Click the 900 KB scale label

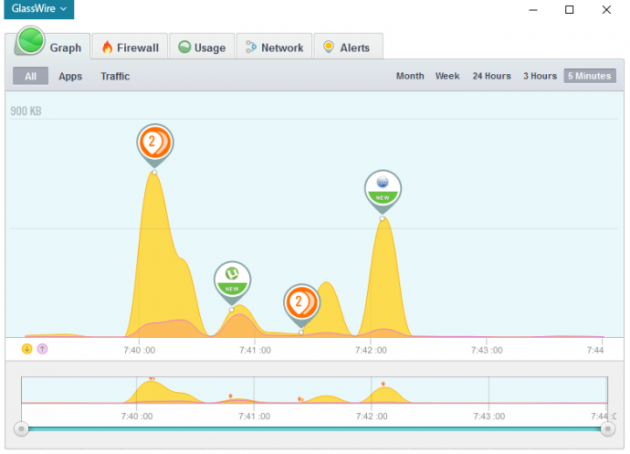[x=26, y=111]
